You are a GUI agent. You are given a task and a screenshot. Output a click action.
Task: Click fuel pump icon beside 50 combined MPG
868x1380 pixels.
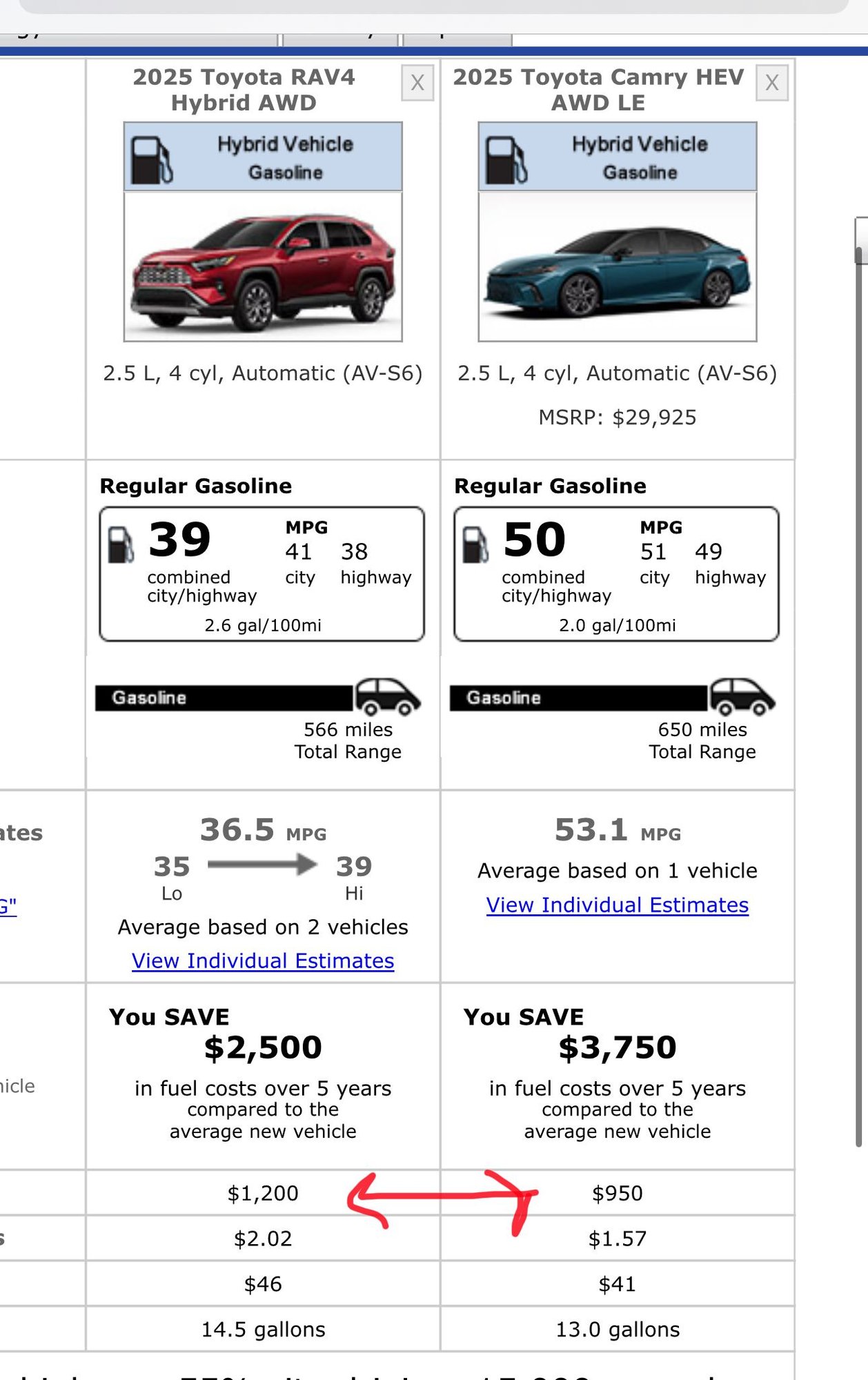pos(475,544)
